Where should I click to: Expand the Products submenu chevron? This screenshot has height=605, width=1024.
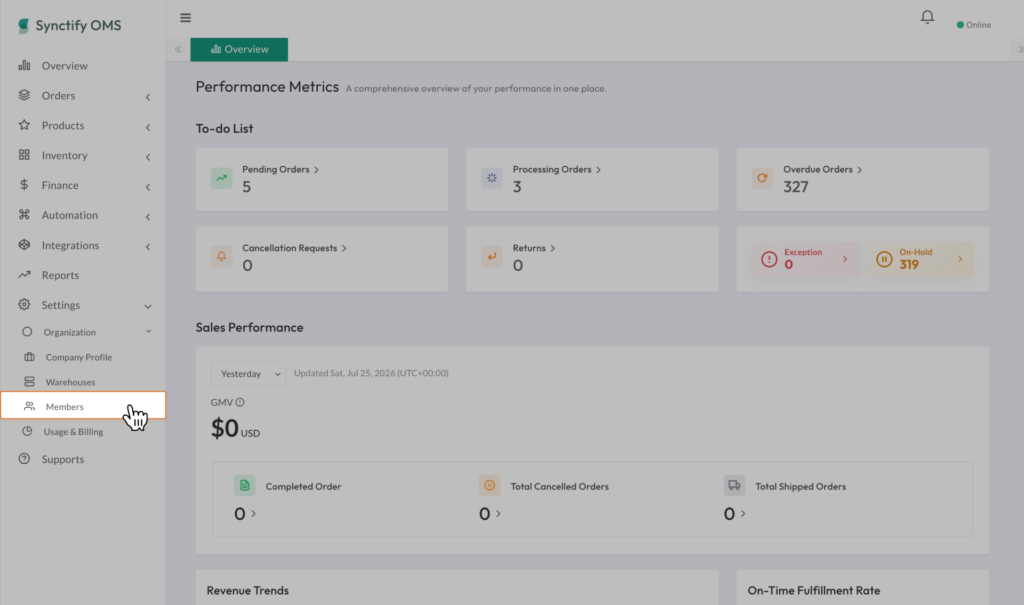[x=148, y=127]
